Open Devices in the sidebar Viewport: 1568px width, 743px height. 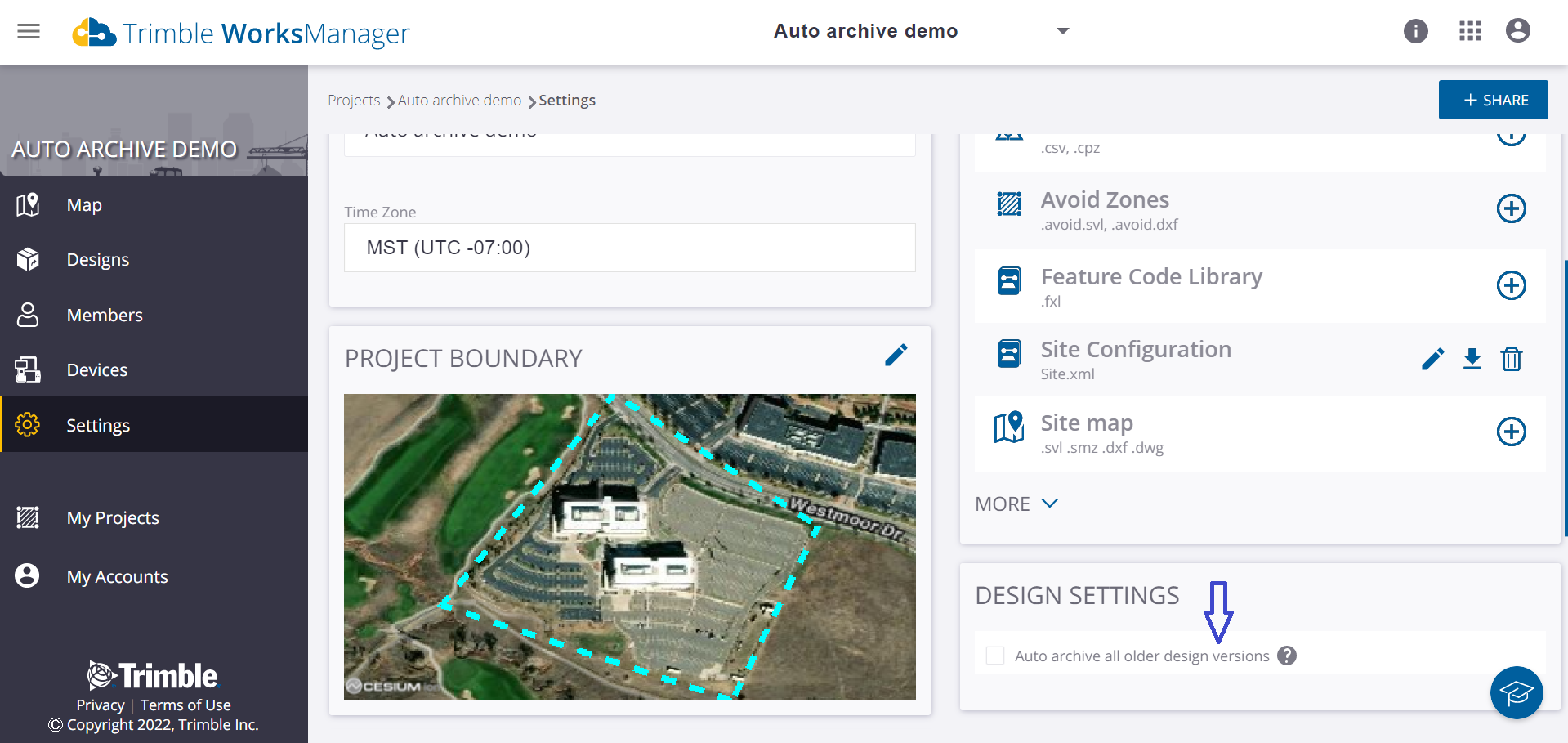tap(97, 370)
